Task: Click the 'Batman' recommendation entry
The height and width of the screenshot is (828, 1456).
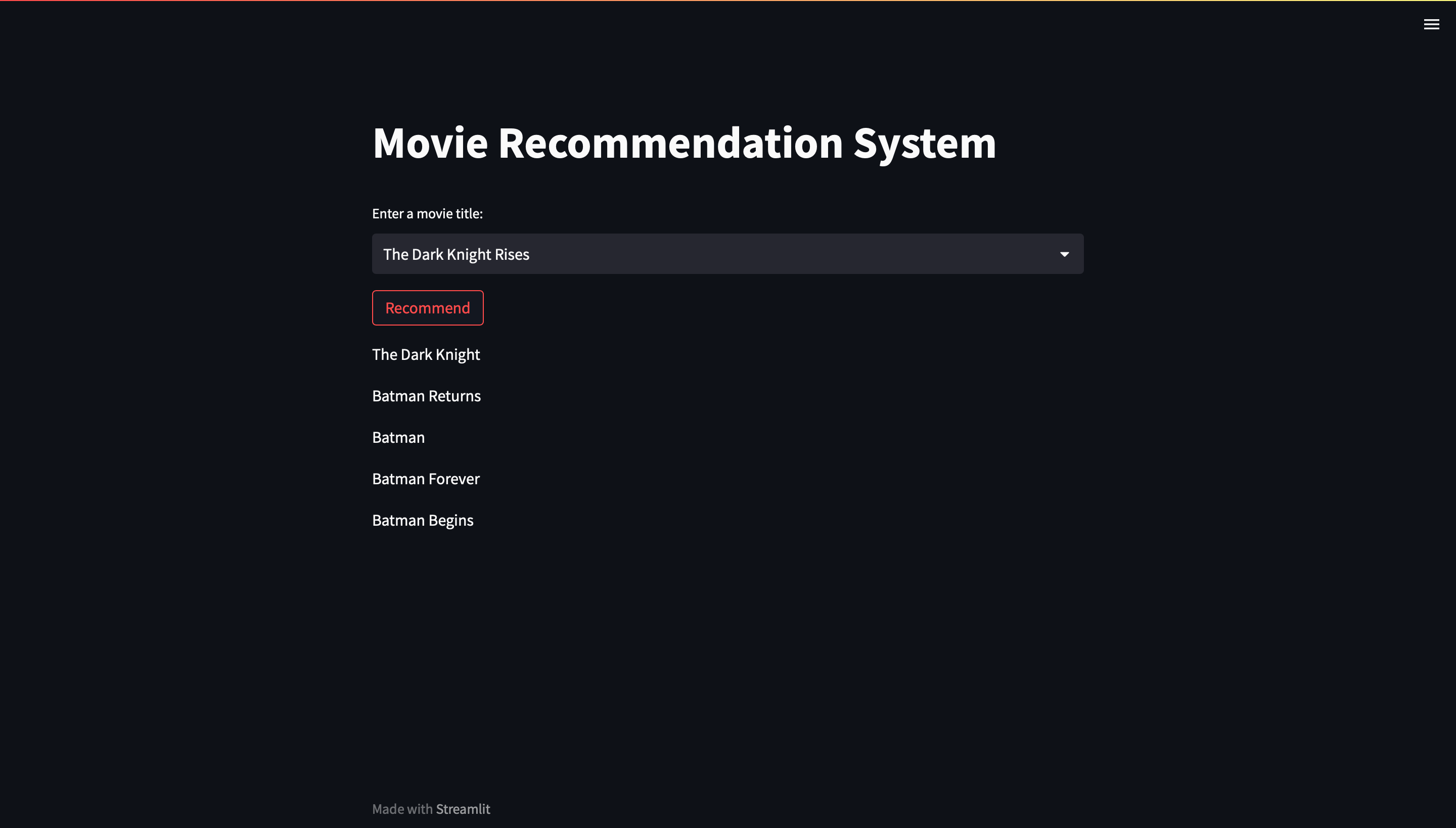Action: coord(398,437)
